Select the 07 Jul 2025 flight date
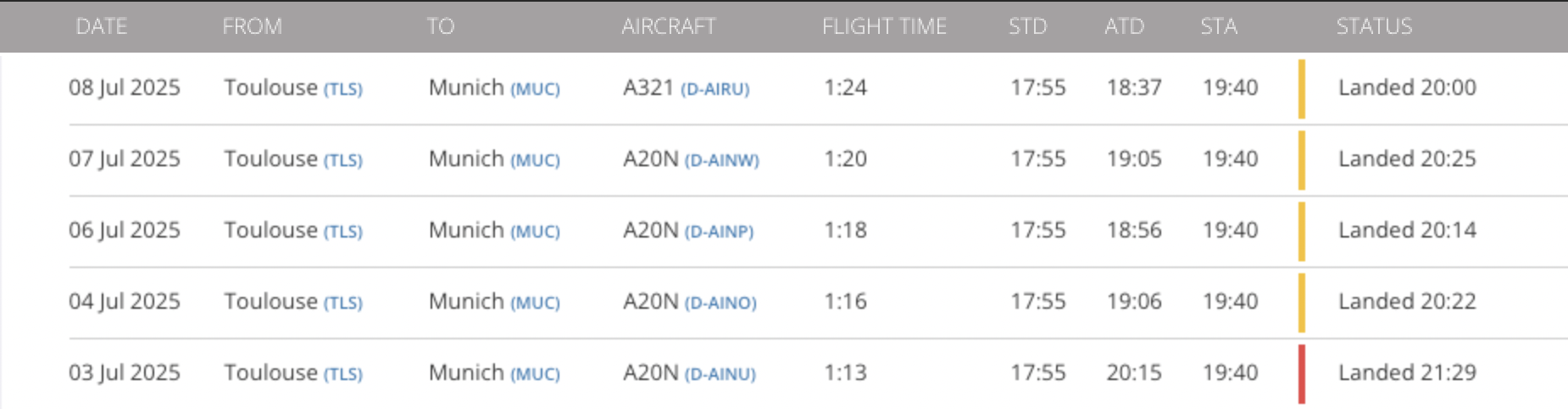This screenshot has width=1568, height=409. (124, 159)
